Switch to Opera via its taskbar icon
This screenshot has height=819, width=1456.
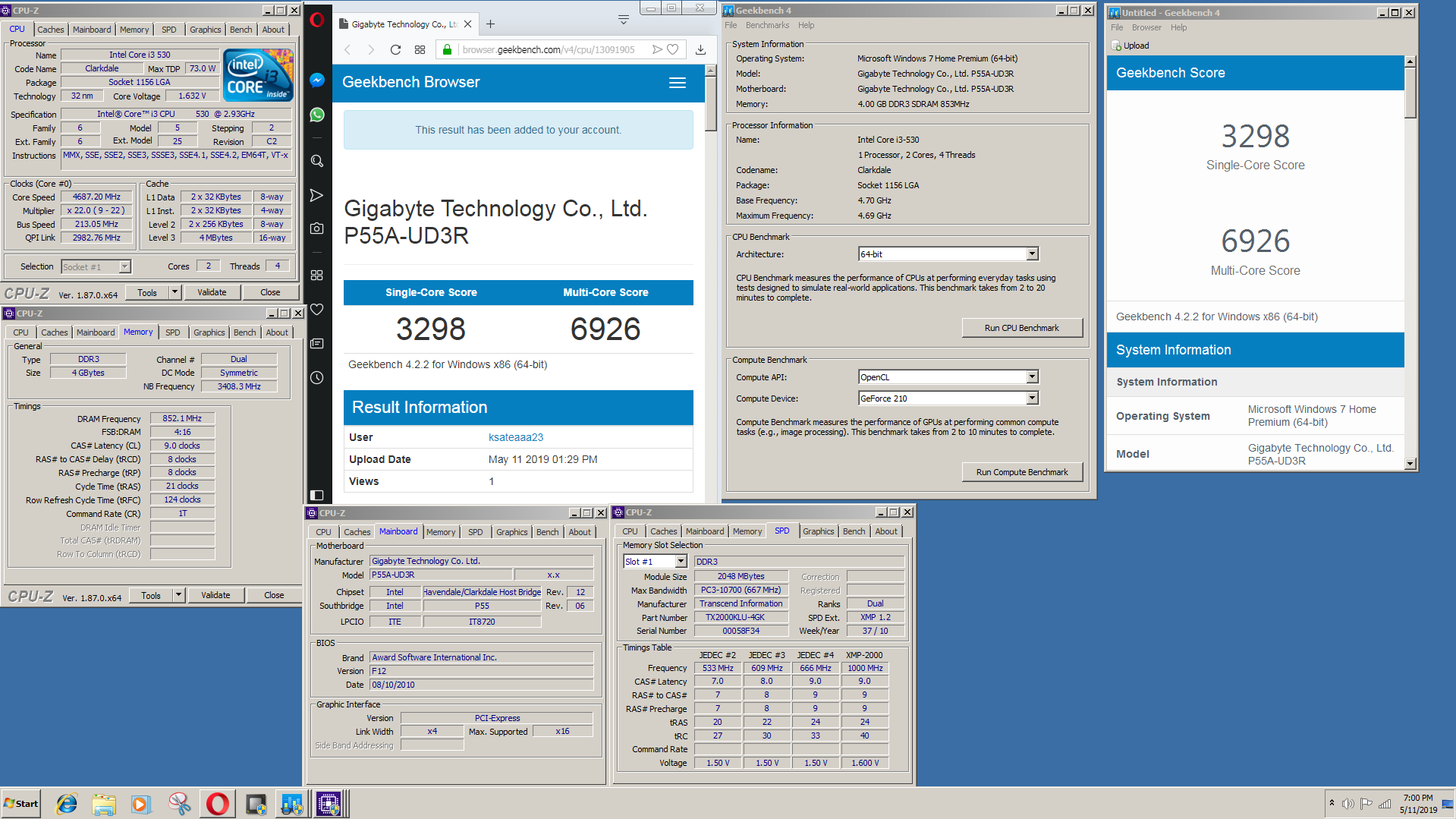(218, 804)
